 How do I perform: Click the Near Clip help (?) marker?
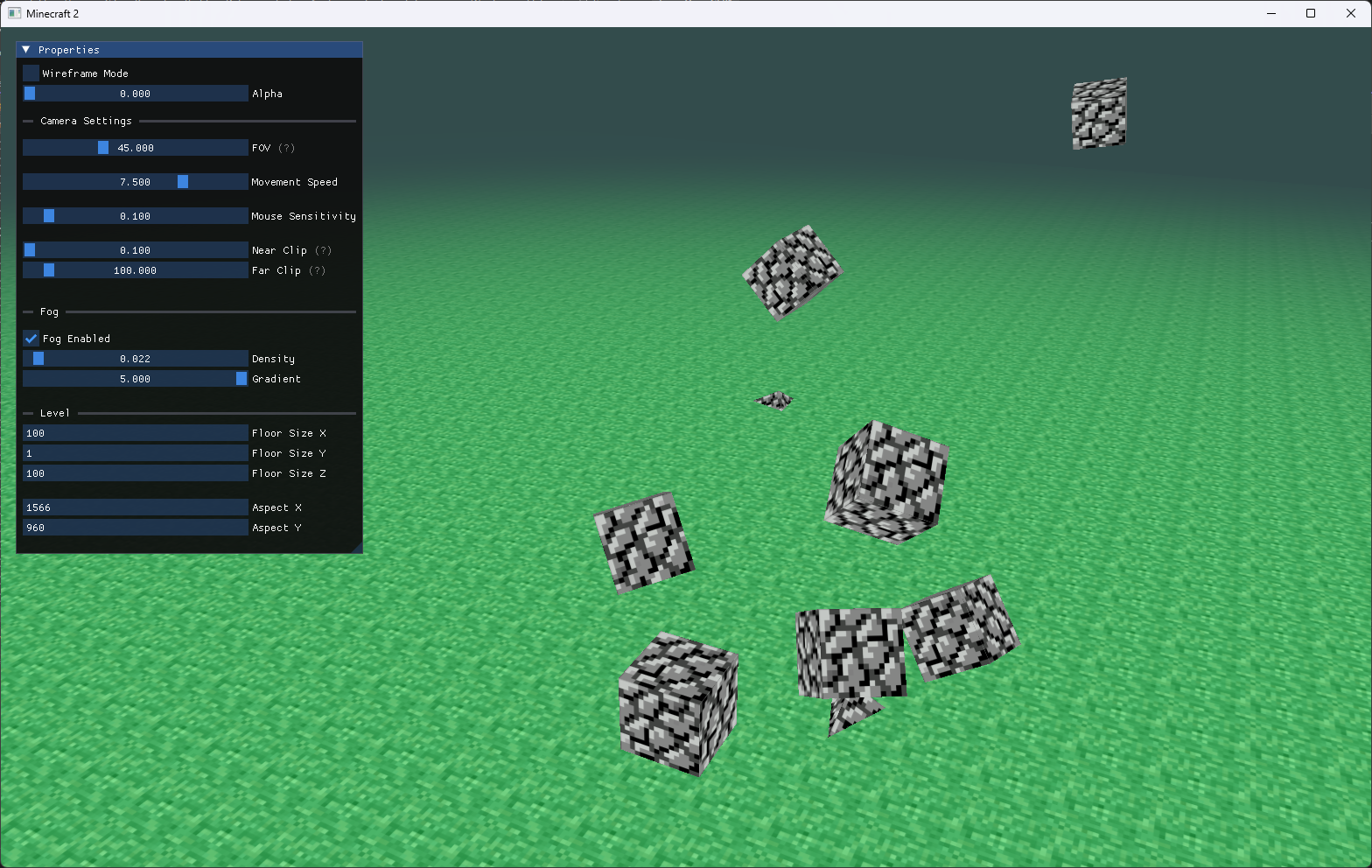tap(324, 250)
